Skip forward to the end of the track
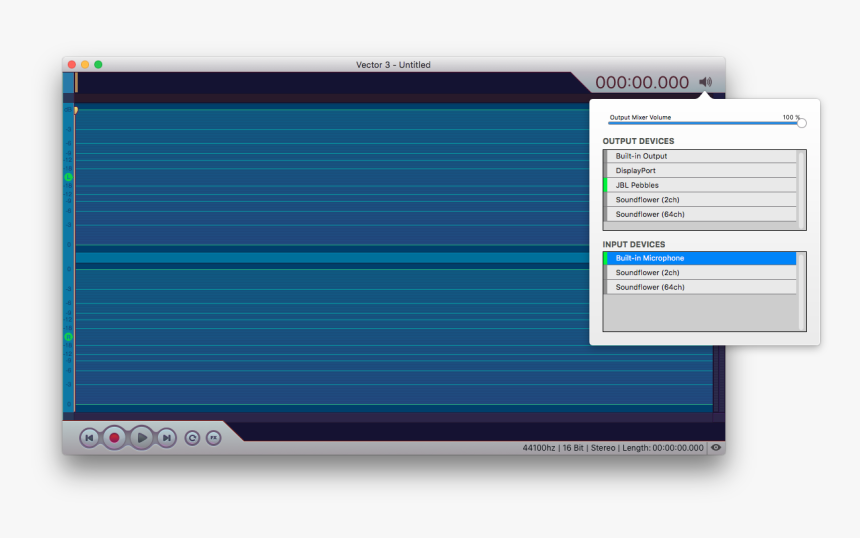Image resolution: width=860 pixels, height=538 pixels. coord(167,438)
